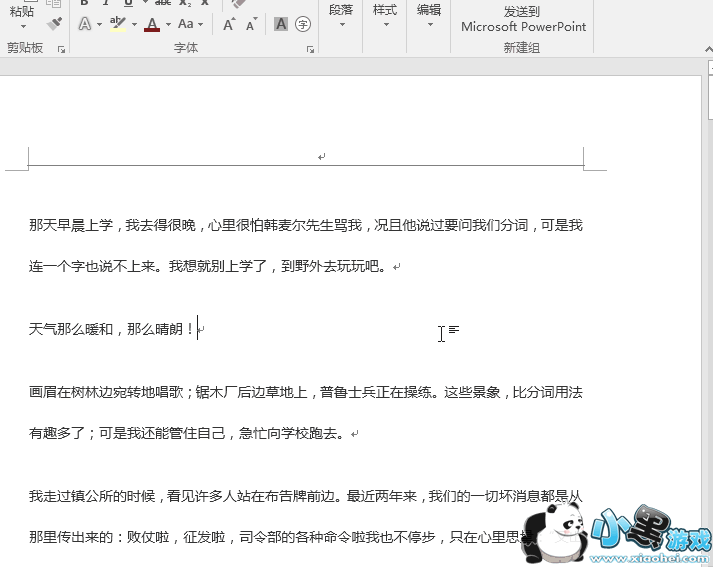Open the 剪贴板 clipboard dialog launcher
This screenshot has width=713, height=567.
(61, 49)
